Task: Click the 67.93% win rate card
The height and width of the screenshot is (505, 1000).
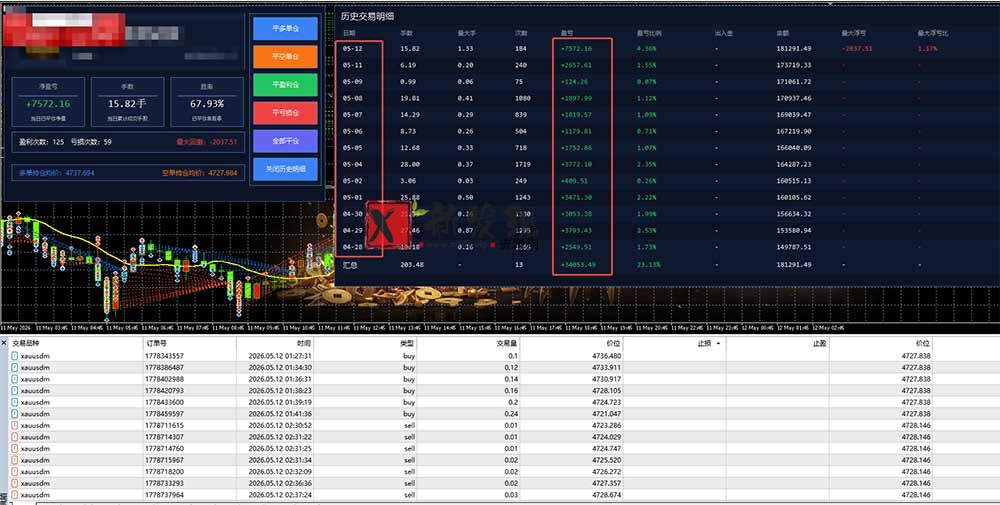Action: (x=207, y=102)
